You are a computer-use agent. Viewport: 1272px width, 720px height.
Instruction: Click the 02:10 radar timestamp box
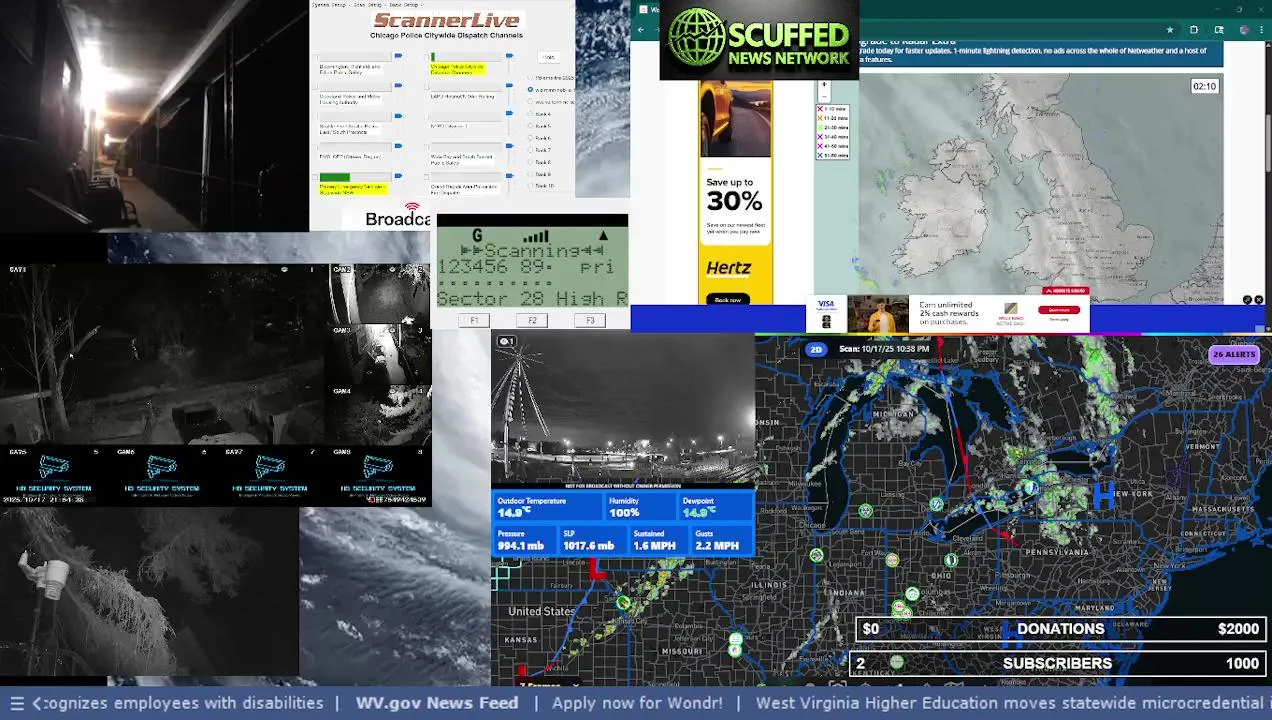1204,86
